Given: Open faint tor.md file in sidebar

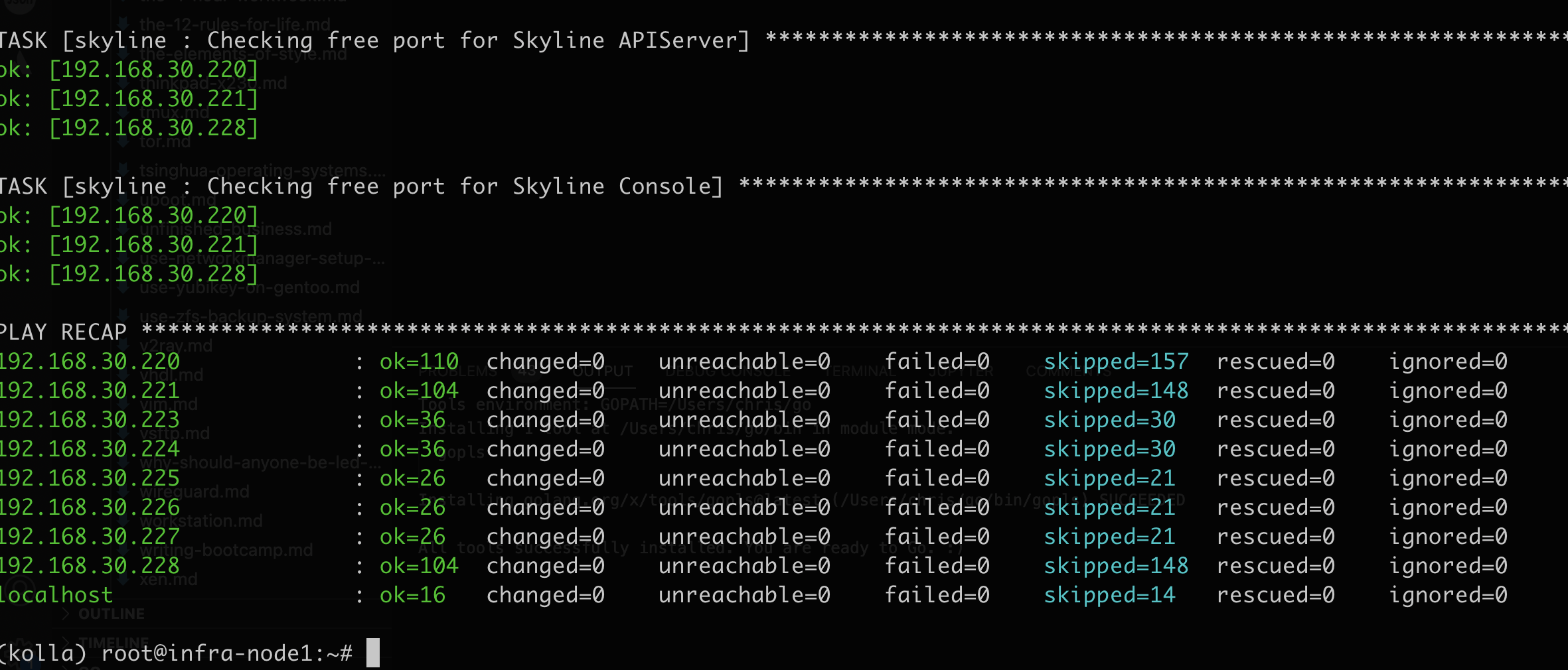Looking at the screenshot, I should click(165, 142).
